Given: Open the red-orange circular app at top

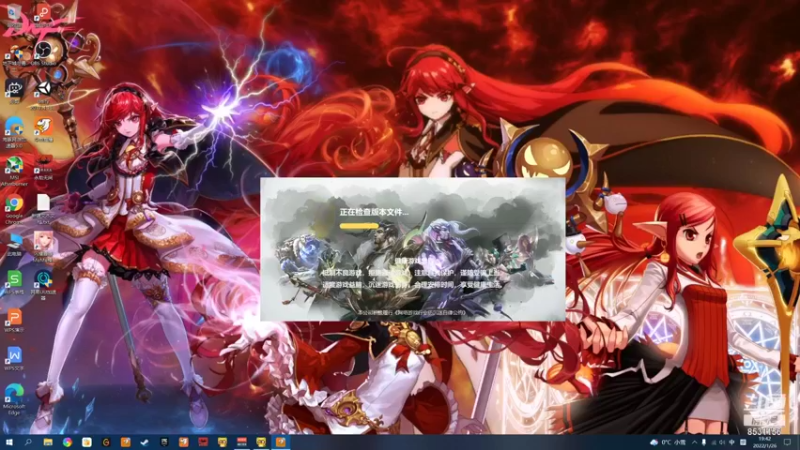Looking at the screenshot, I should pos(43,14).
